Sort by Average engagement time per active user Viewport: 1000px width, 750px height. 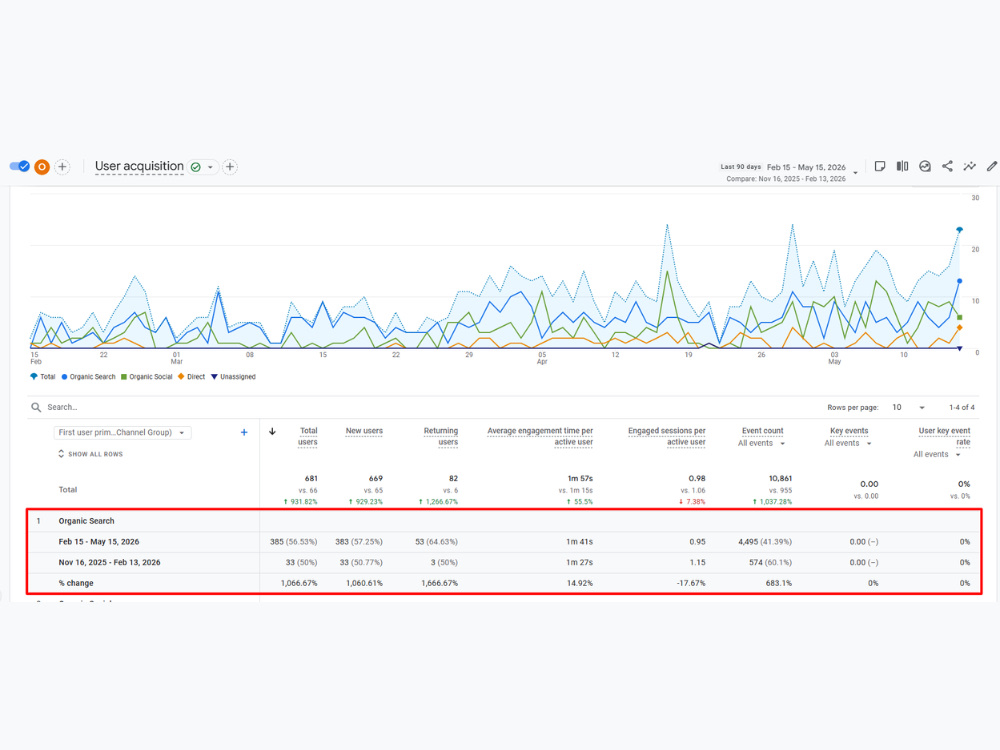point(540,436)
